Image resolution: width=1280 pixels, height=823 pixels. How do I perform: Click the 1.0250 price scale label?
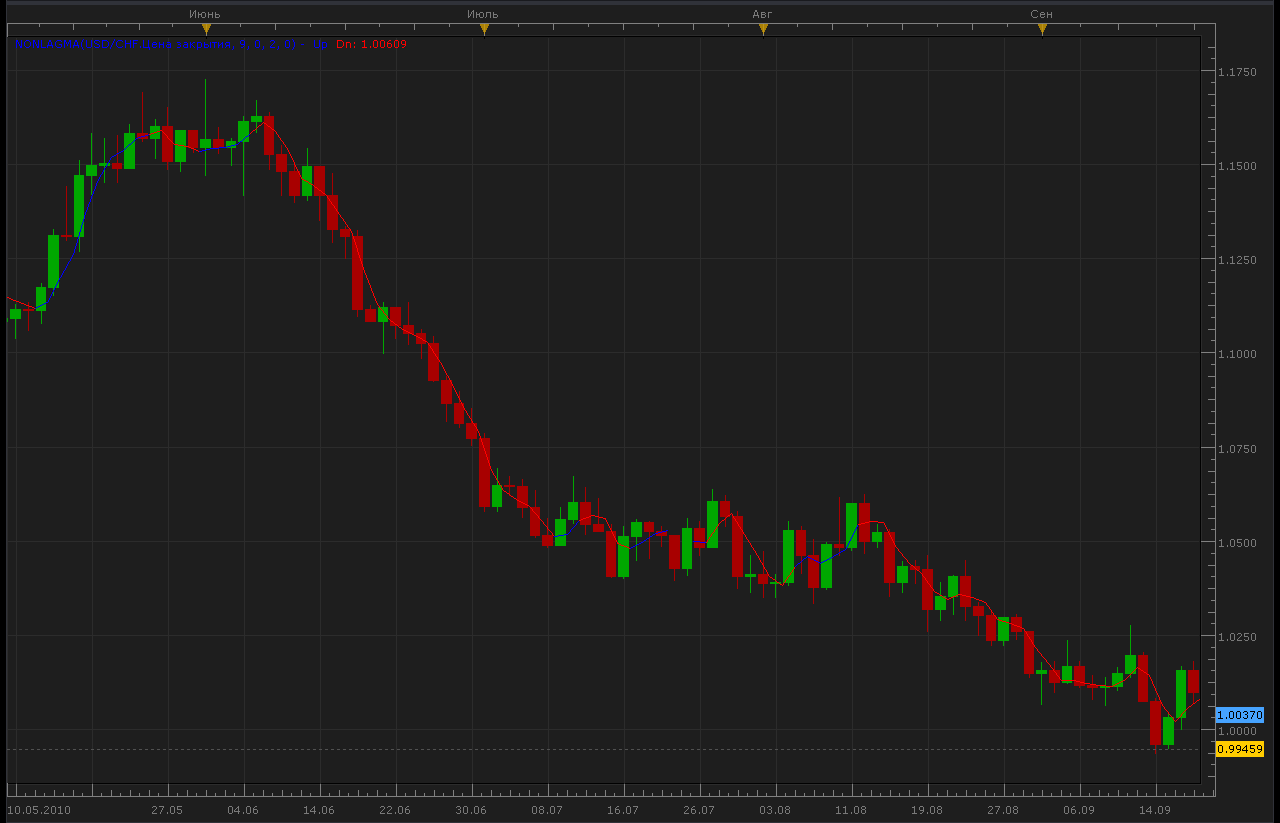pyautogui.click(x=1237, y=637)
